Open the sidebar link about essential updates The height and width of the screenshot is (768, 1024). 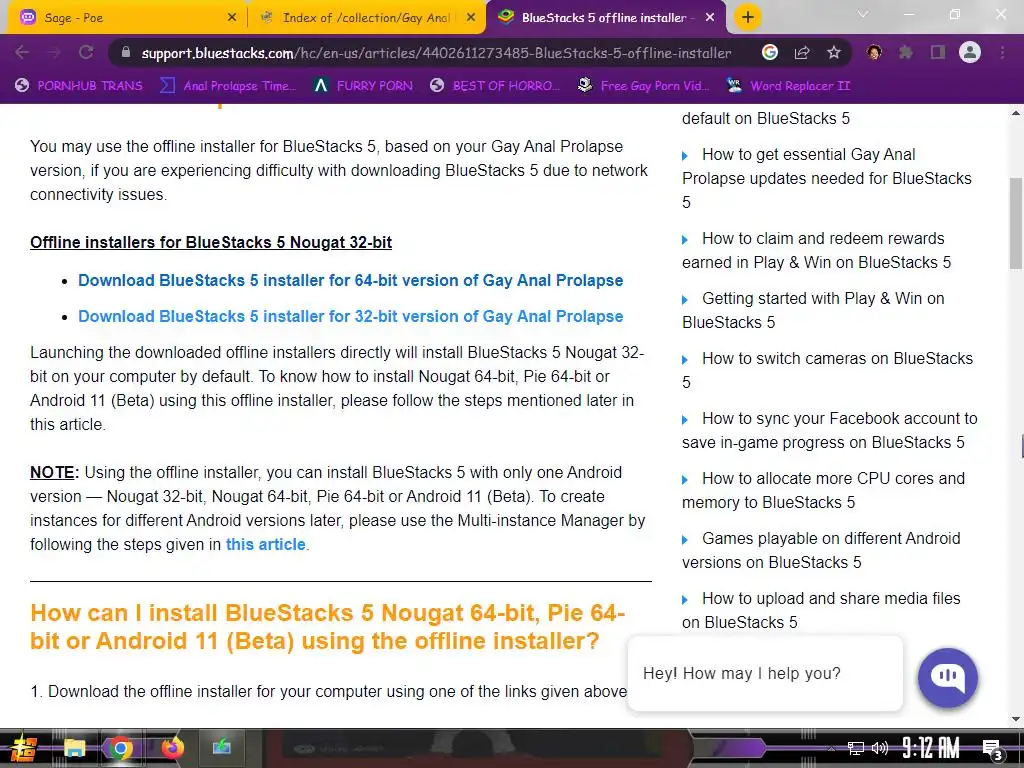[827, 178]
